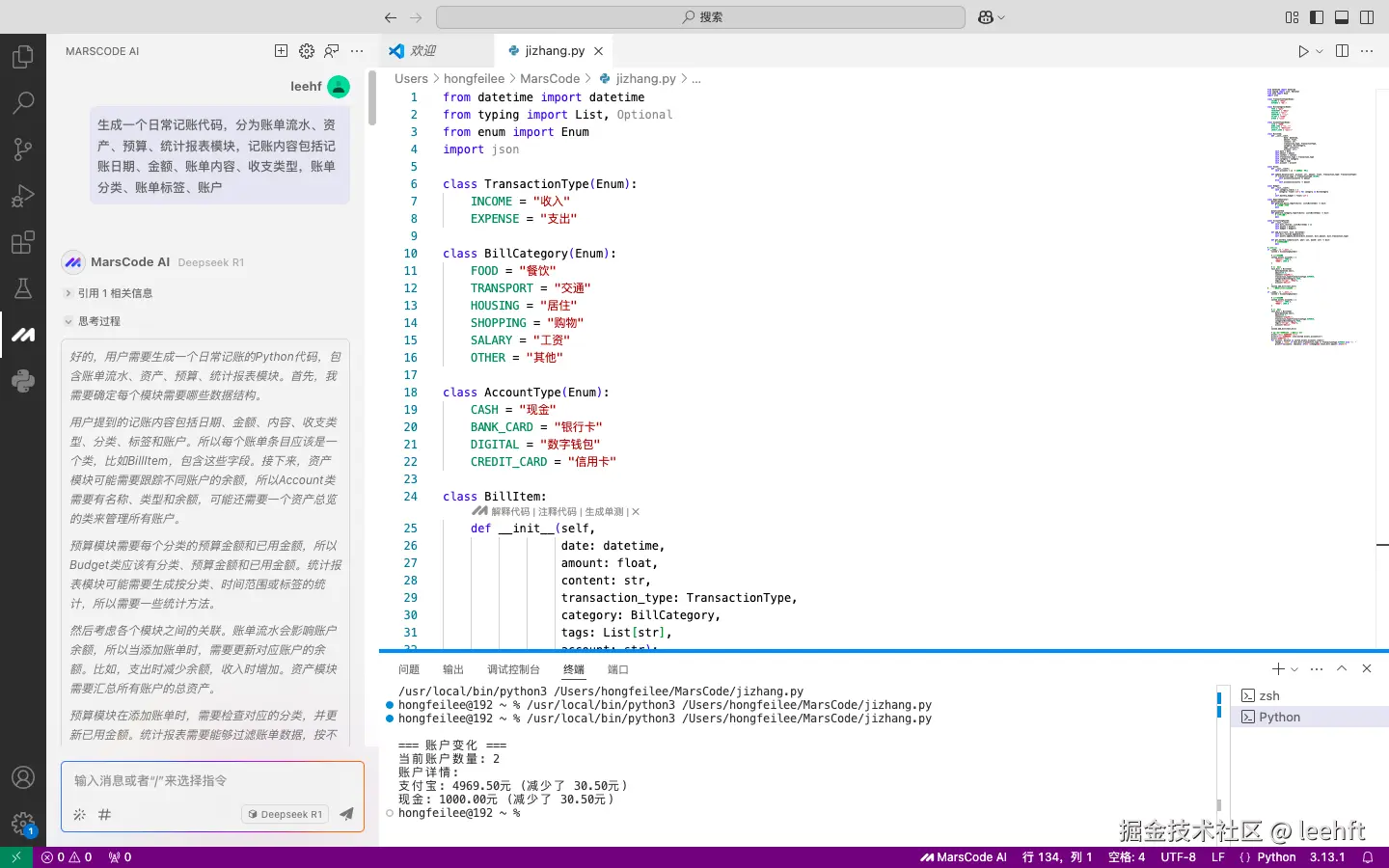Open MarsCode AI settings gear
The width and height of the screenshot is (1389, 868).
[307, 50]
